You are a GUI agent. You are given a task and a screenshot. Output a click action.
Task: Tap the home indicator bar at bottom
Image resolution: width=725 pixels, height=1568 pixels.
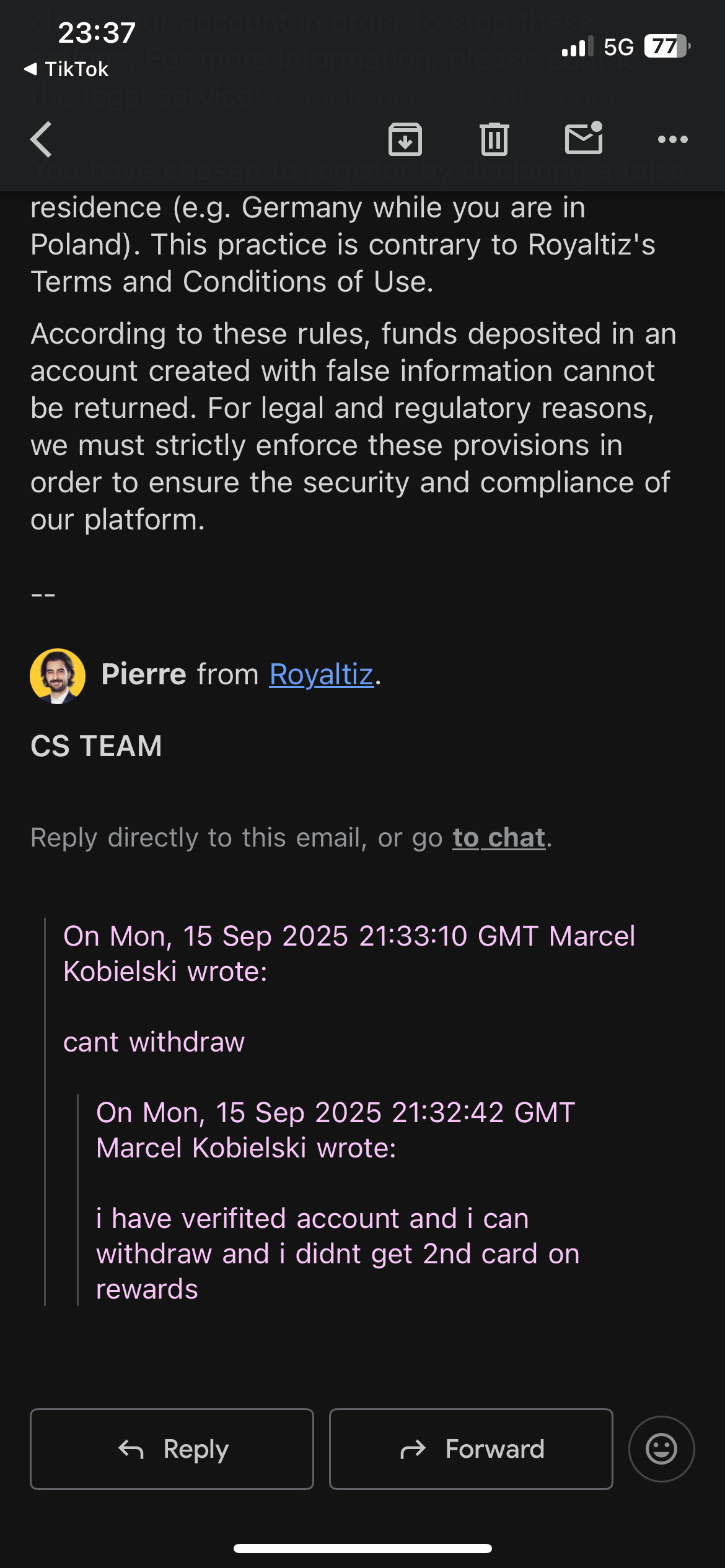pos(362,1548)
